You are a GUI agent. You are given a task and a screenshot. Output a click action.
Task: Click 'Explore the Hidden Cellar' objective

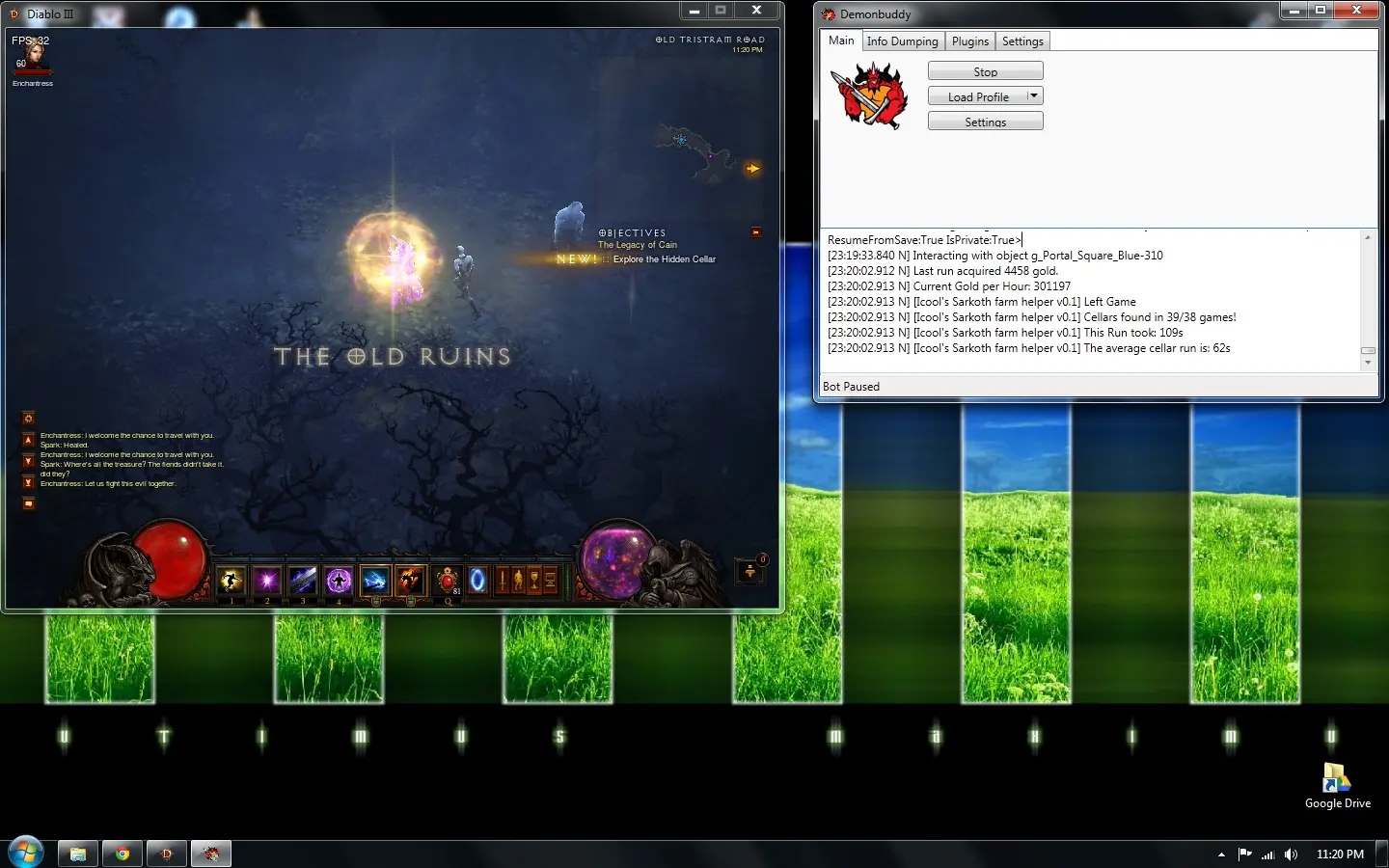[x=665, y=259]
